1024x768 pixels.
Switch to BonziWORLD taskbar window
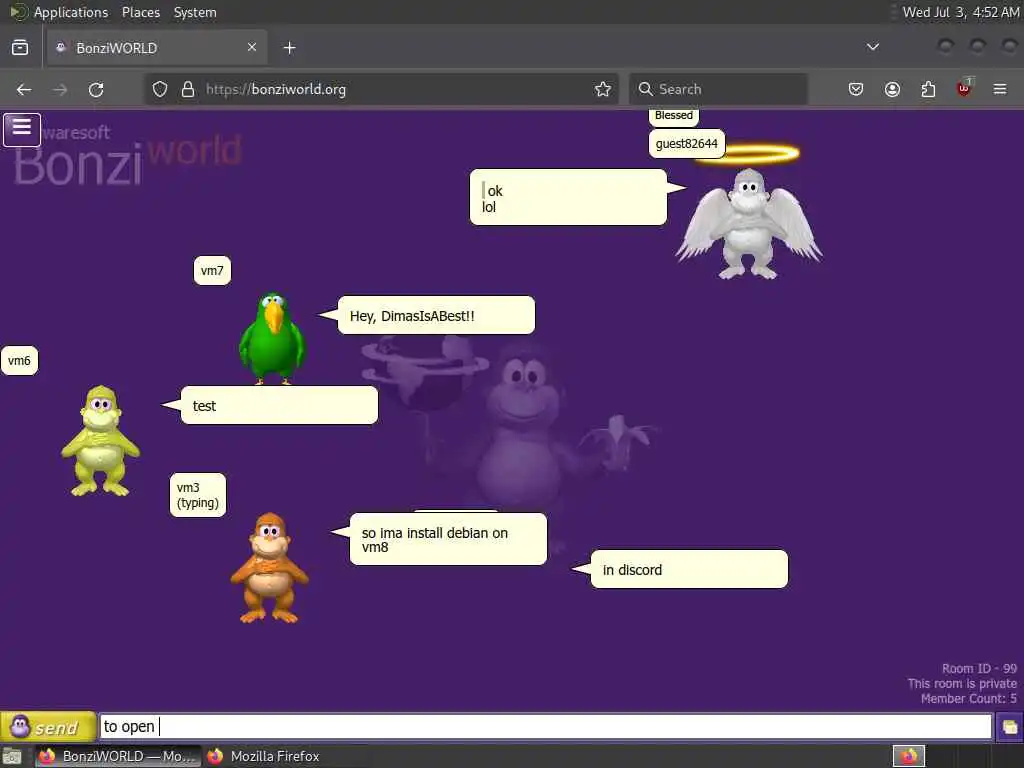point(118,756)
